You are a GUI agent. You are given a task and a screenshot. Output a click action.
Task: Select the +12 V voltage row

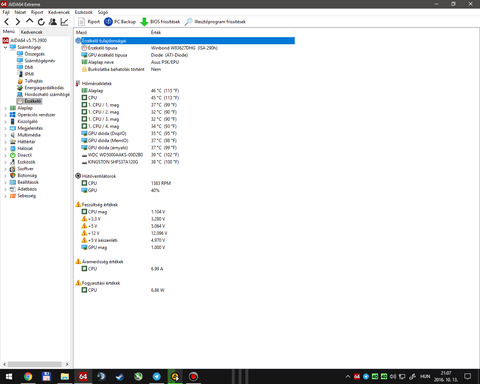click(x=185, y=233)
